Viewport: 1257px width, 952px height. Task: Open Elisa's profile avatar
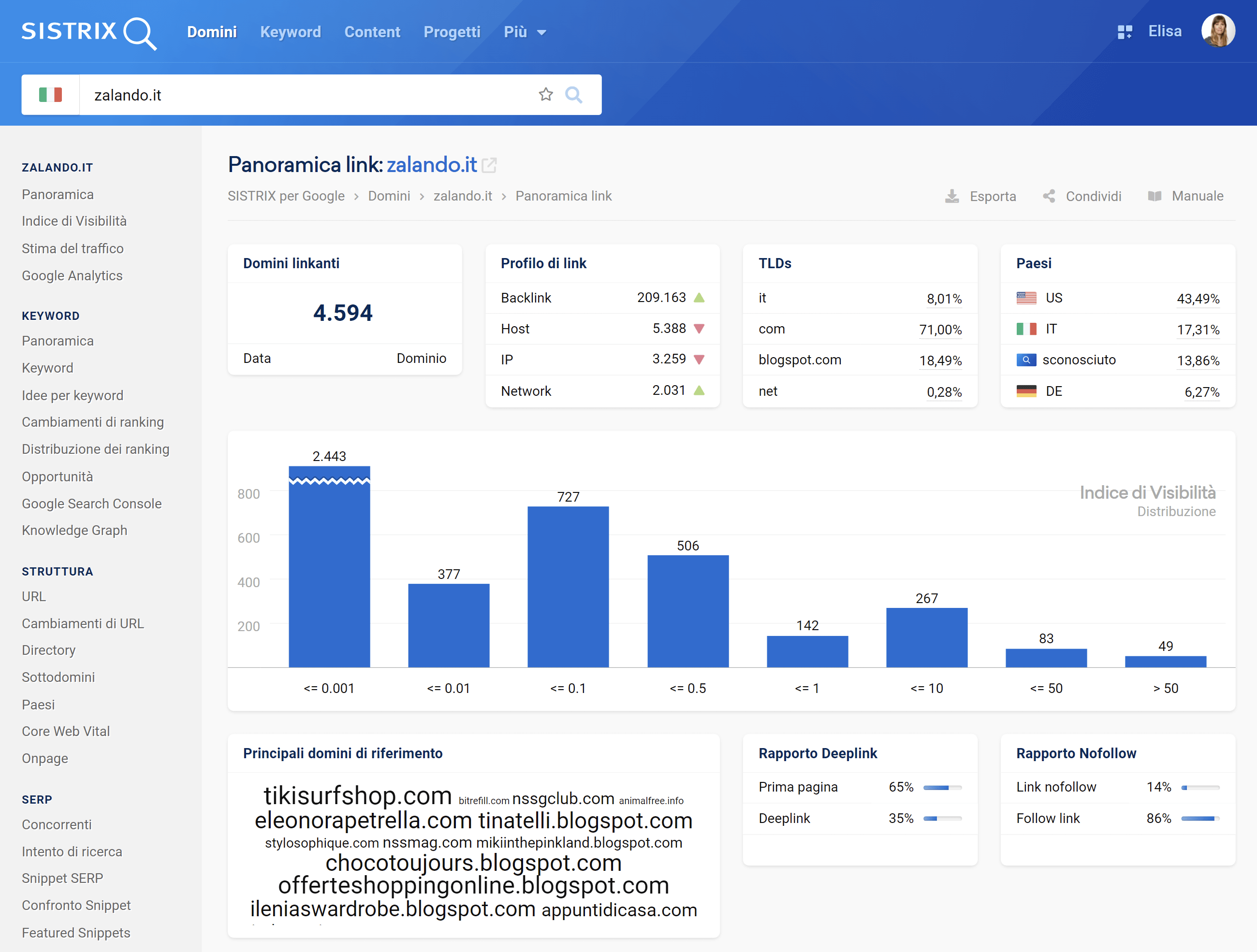coord(1218,30)
